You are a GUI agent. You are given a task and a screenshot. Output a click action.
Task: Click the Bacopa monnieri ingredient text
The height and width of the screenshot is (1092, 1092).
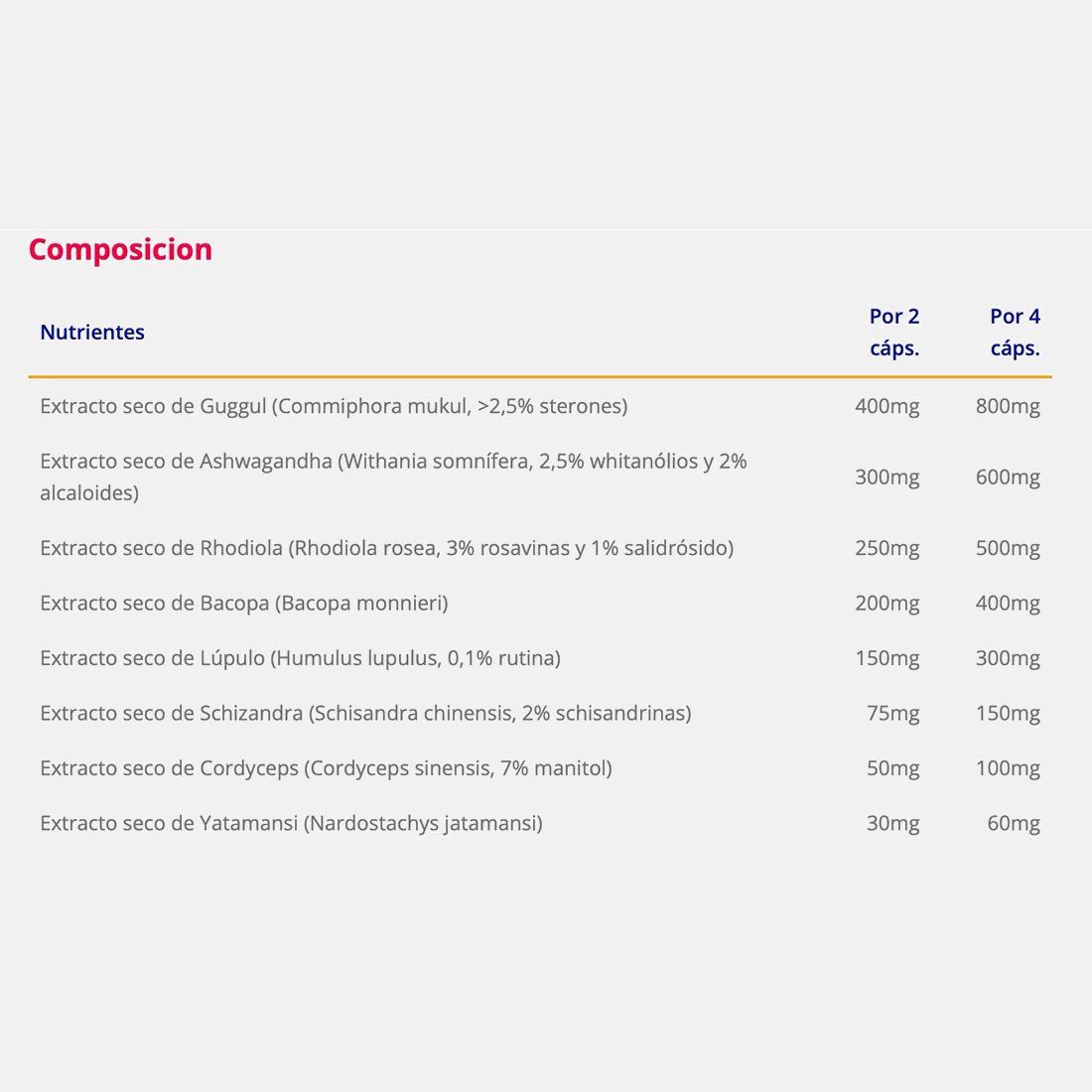click(x=244, y=604)
